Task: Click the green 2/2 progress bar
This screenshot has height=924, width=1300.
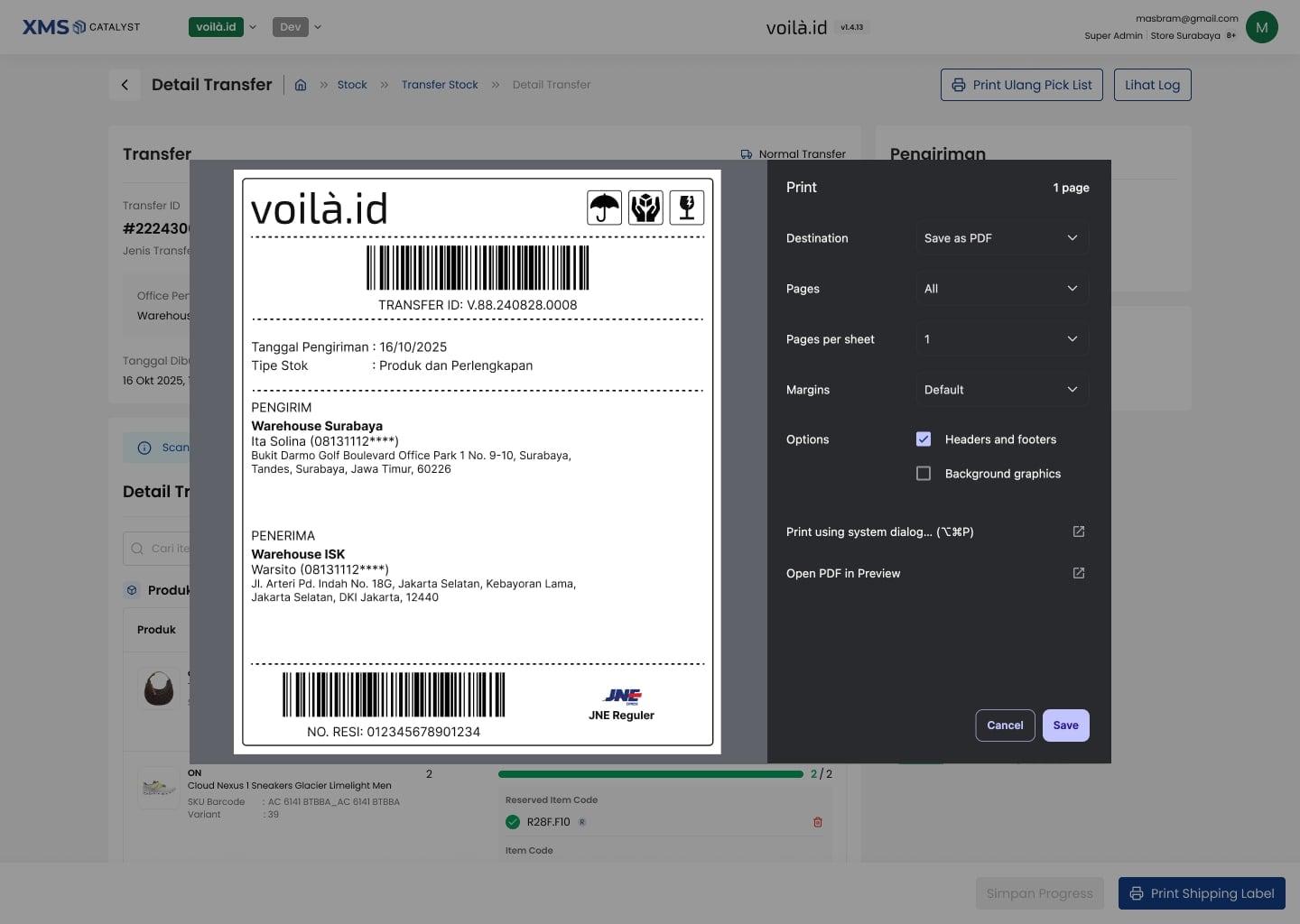Action: click(651, 774)
